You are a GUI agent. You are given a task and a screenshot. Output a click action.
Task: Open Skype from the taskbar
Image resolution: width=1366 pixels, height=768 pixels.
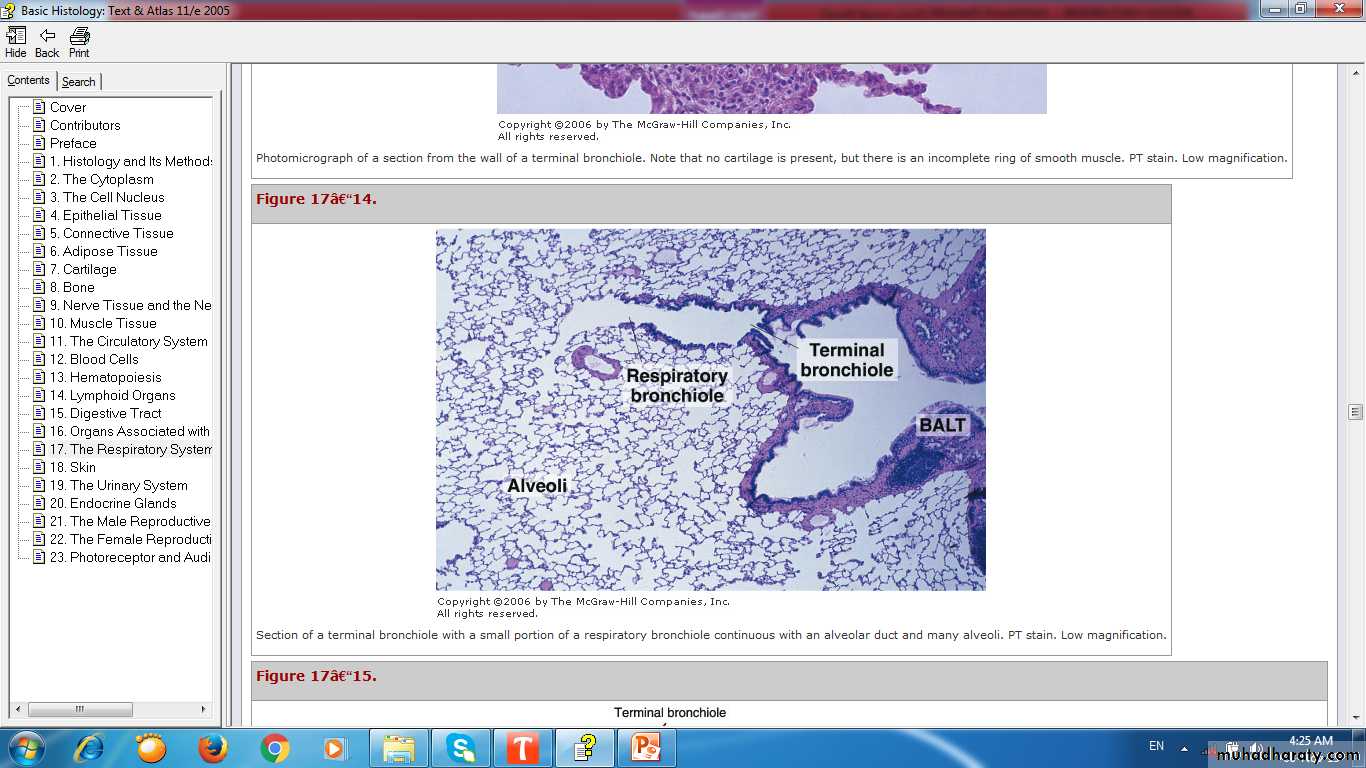(461, 748)
